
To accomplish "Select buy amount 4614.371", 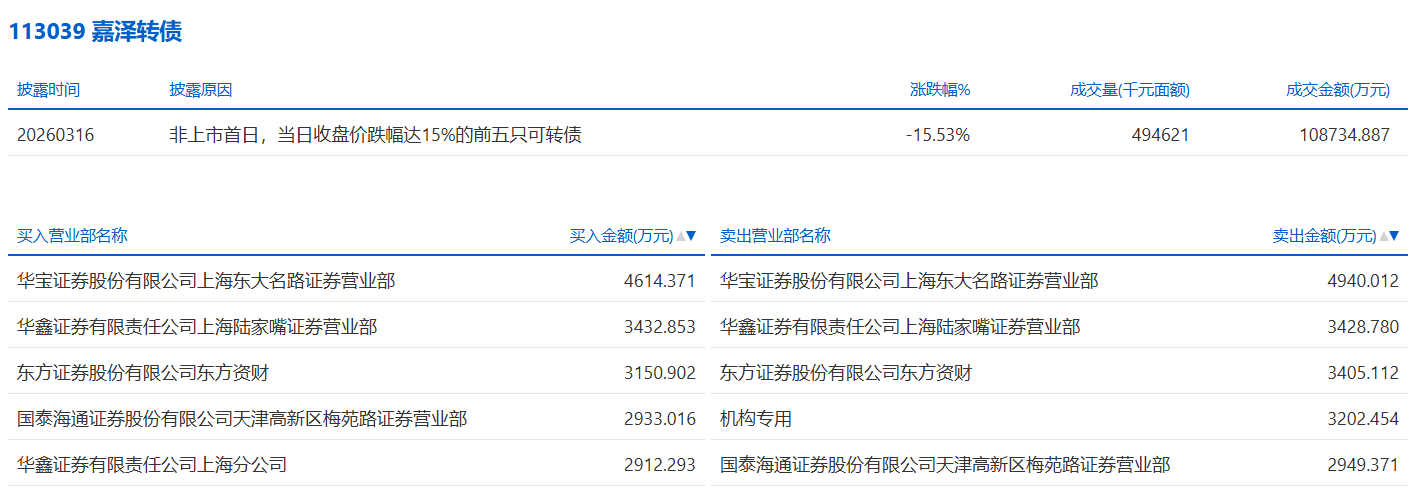I will pyautogui.click(x=659, y=281).
